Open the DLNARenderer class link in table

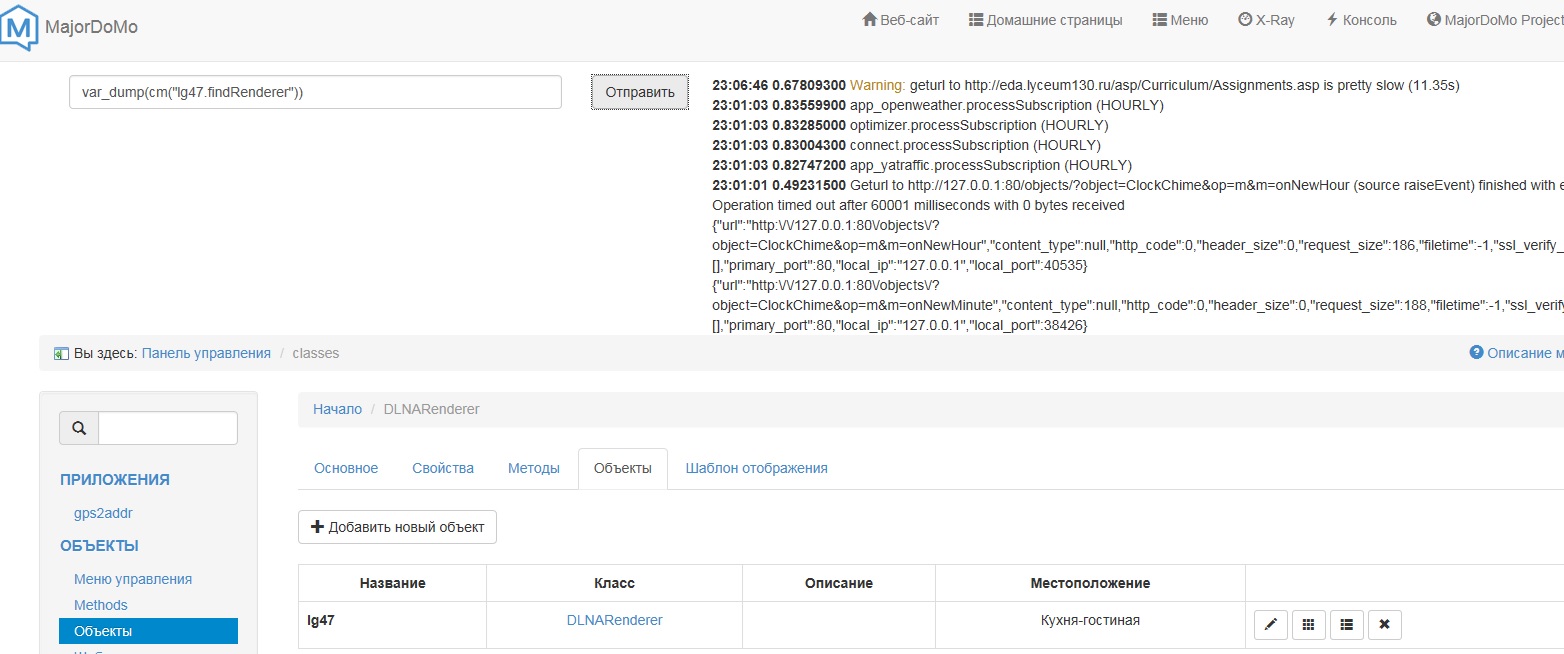point(614,620)
